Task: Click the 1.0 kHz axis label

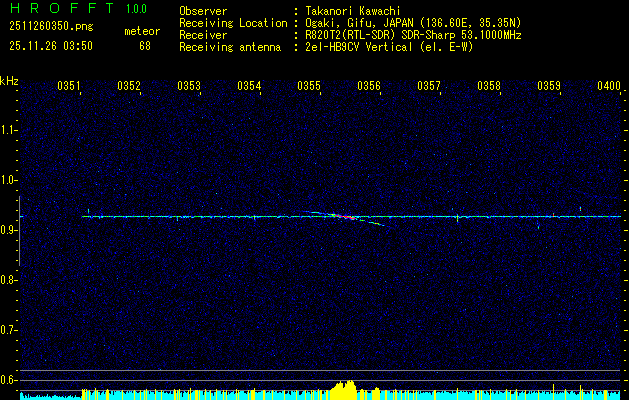Action: [8, 180]
